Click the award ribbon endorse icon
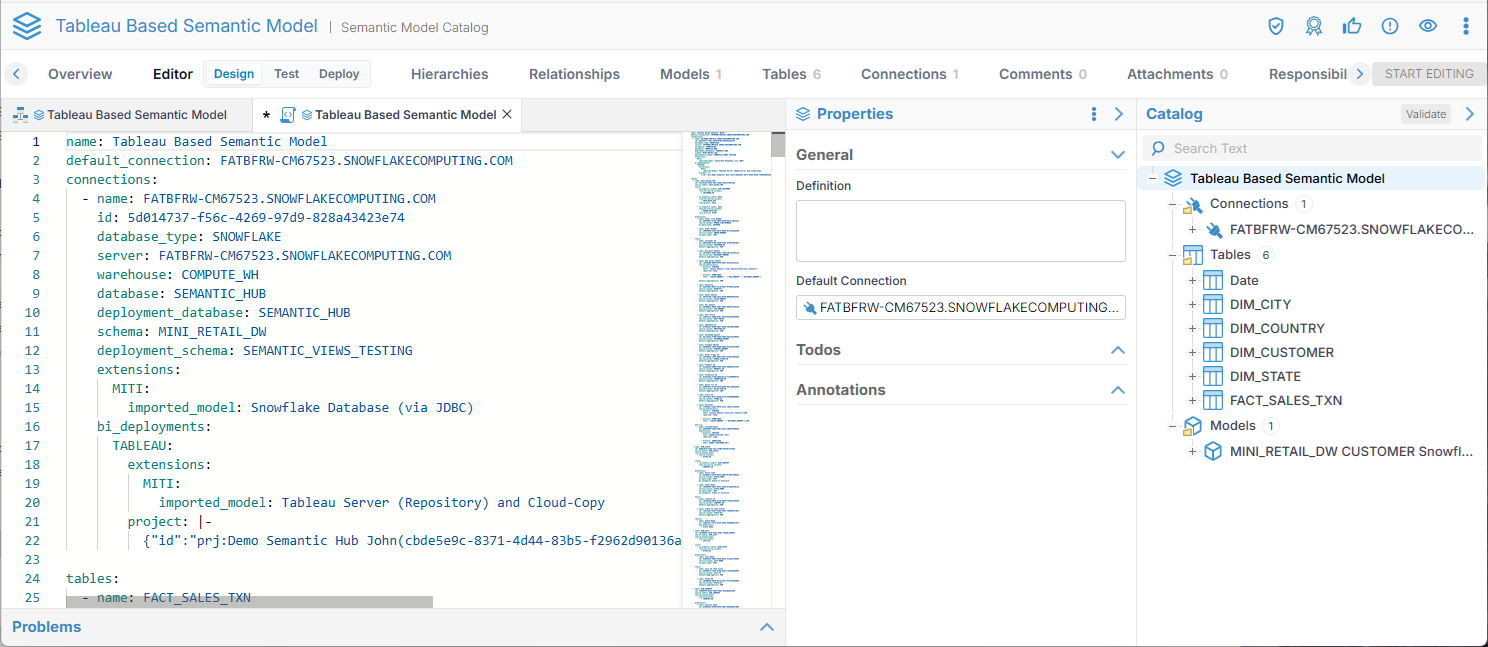This screenshot has width=1488, height=647. 1314,26
